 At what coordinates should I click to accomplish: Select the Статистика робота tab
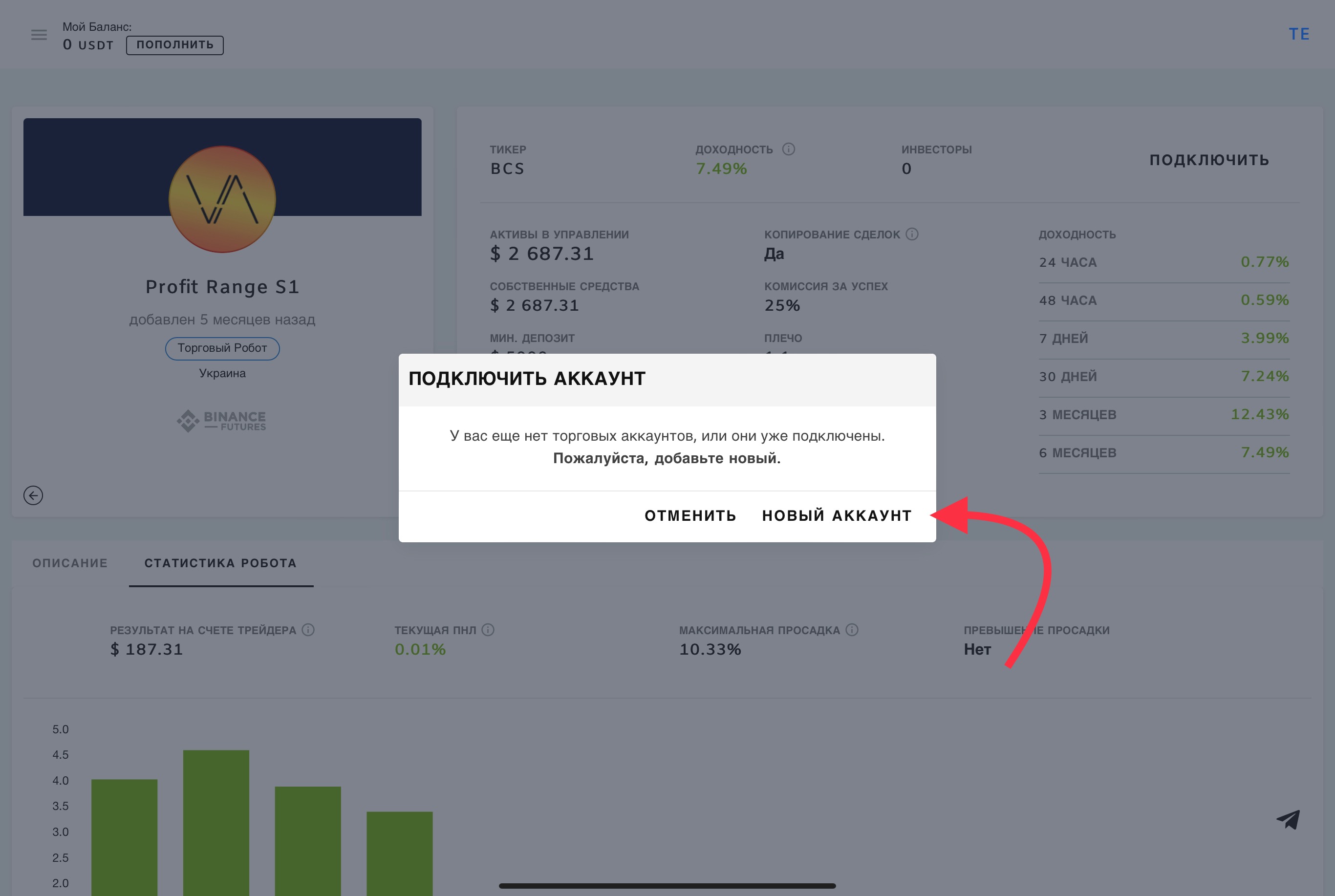[x=220, y=563]
